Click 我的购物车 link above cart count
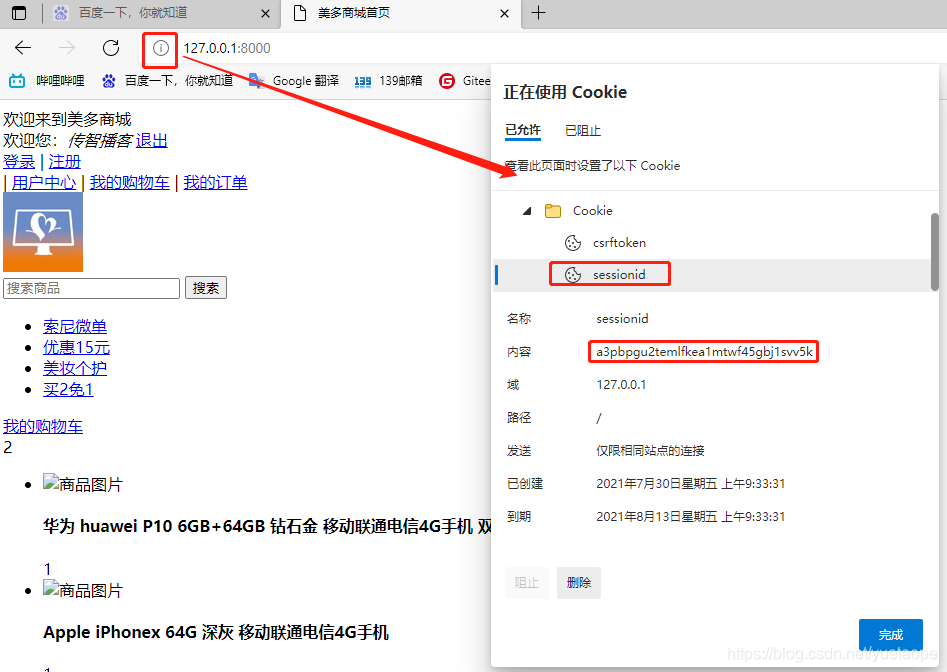The image size is (947, 672). click(43, 426)
